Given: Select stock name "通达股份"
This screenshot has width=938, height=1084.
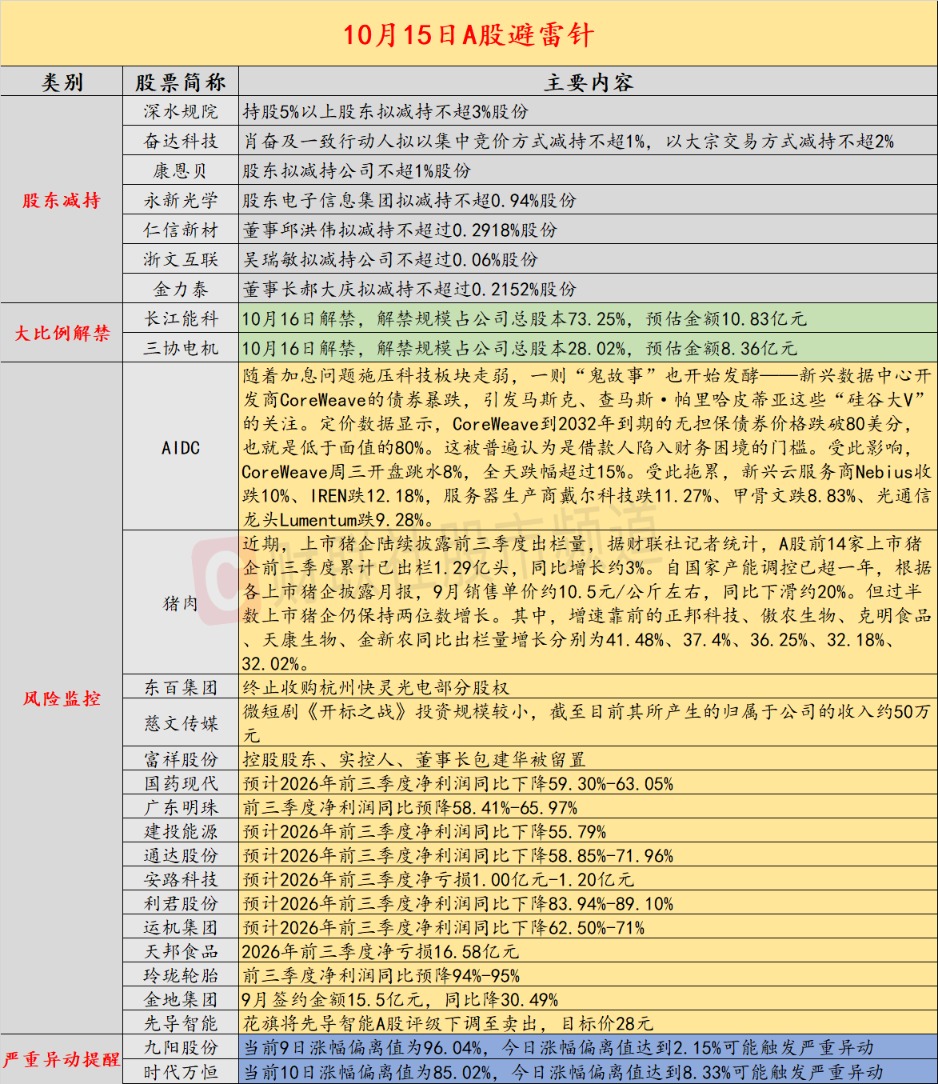Looking at the screenshot, I should (180, 856).
